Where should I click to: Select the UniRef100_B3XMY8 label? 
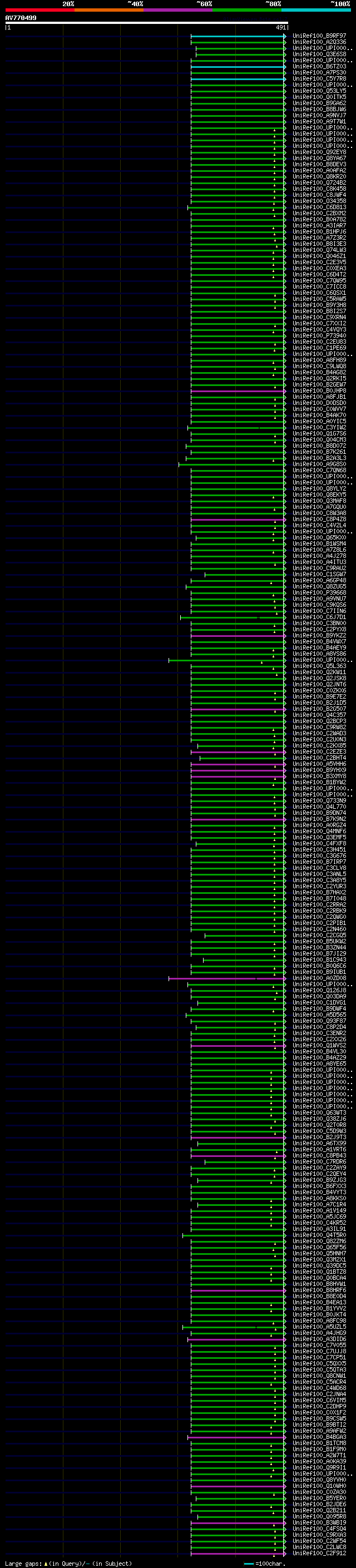(319, 776)
